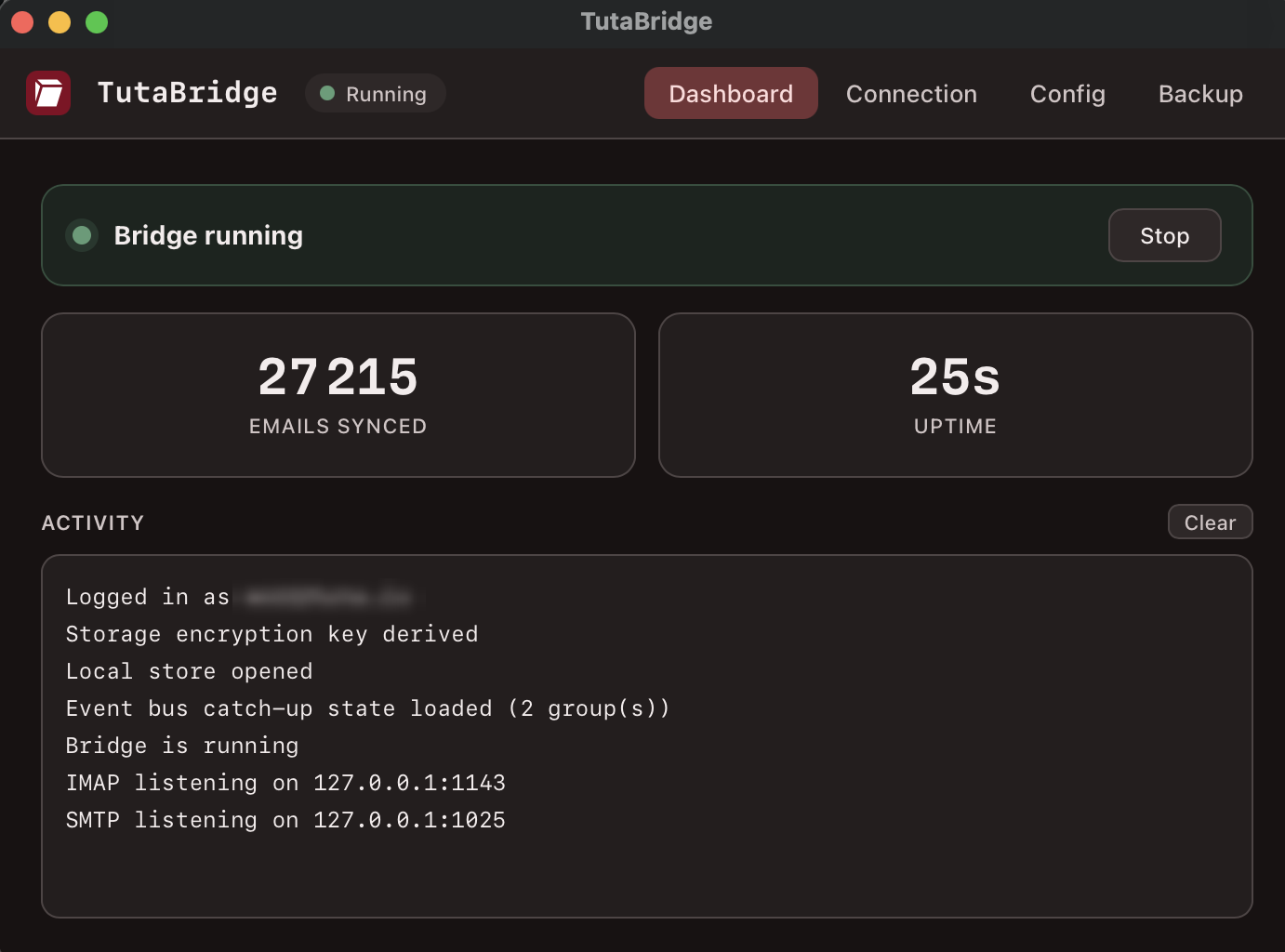Viewport: 1285px width, 952px height.
Task: Click the EMAILS SYNCED label
Action: coord(338,426)
